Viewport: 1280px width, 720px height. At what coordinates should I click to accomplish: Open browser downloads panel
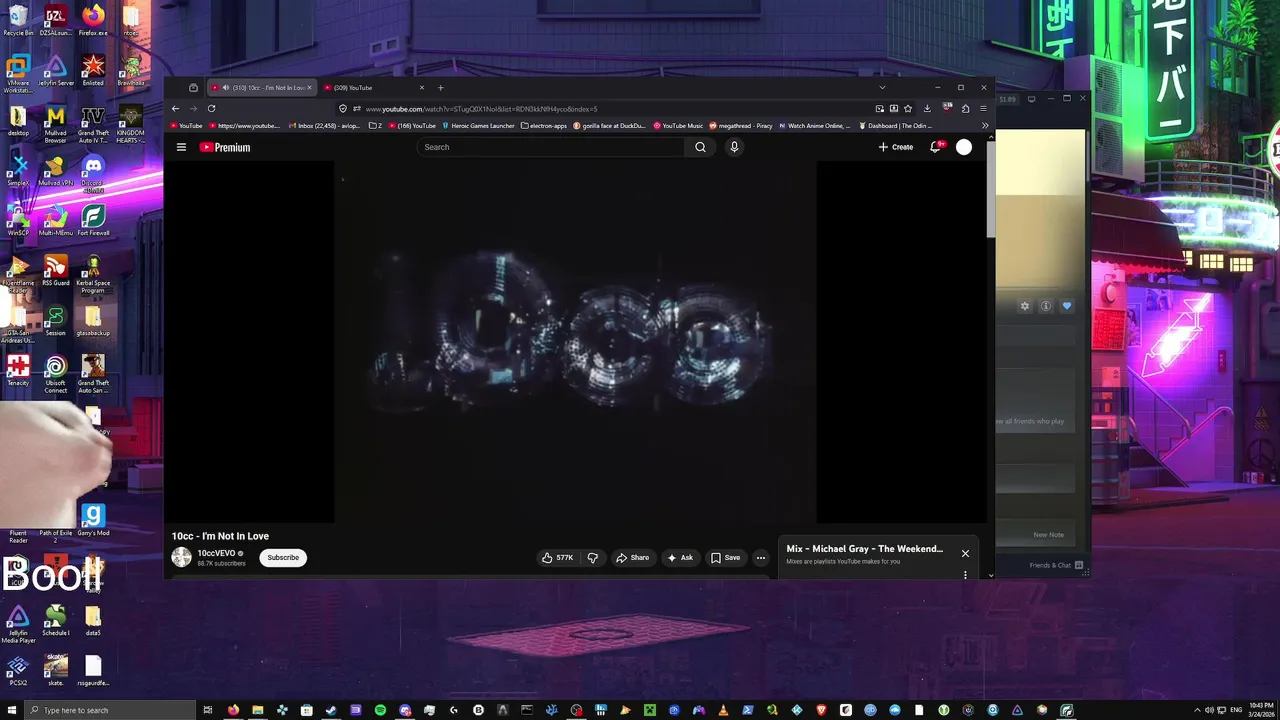(x=927, y=108)
